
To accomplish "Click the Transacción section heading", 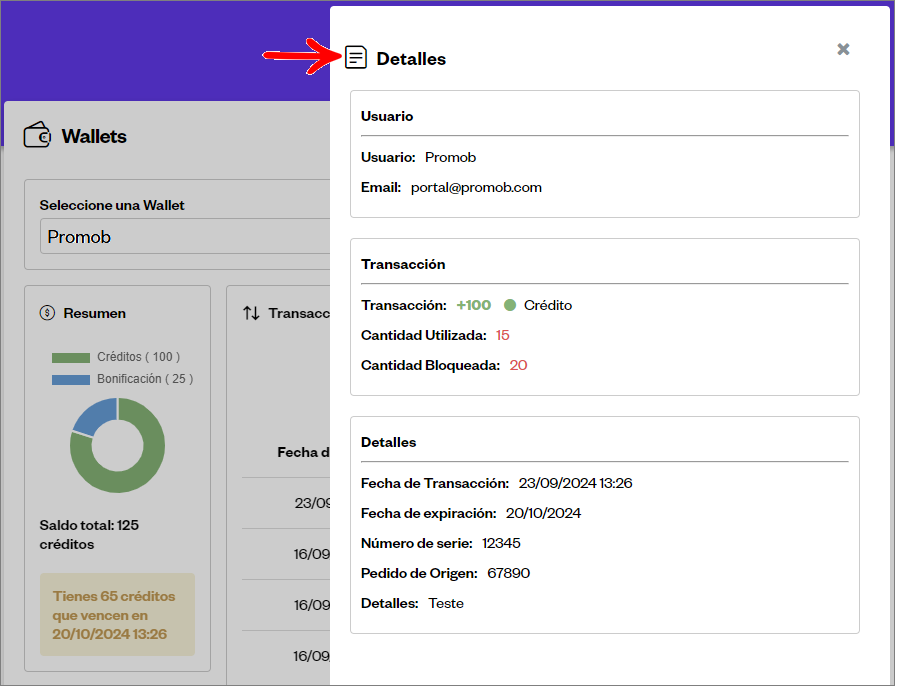I will pos(403,264).
